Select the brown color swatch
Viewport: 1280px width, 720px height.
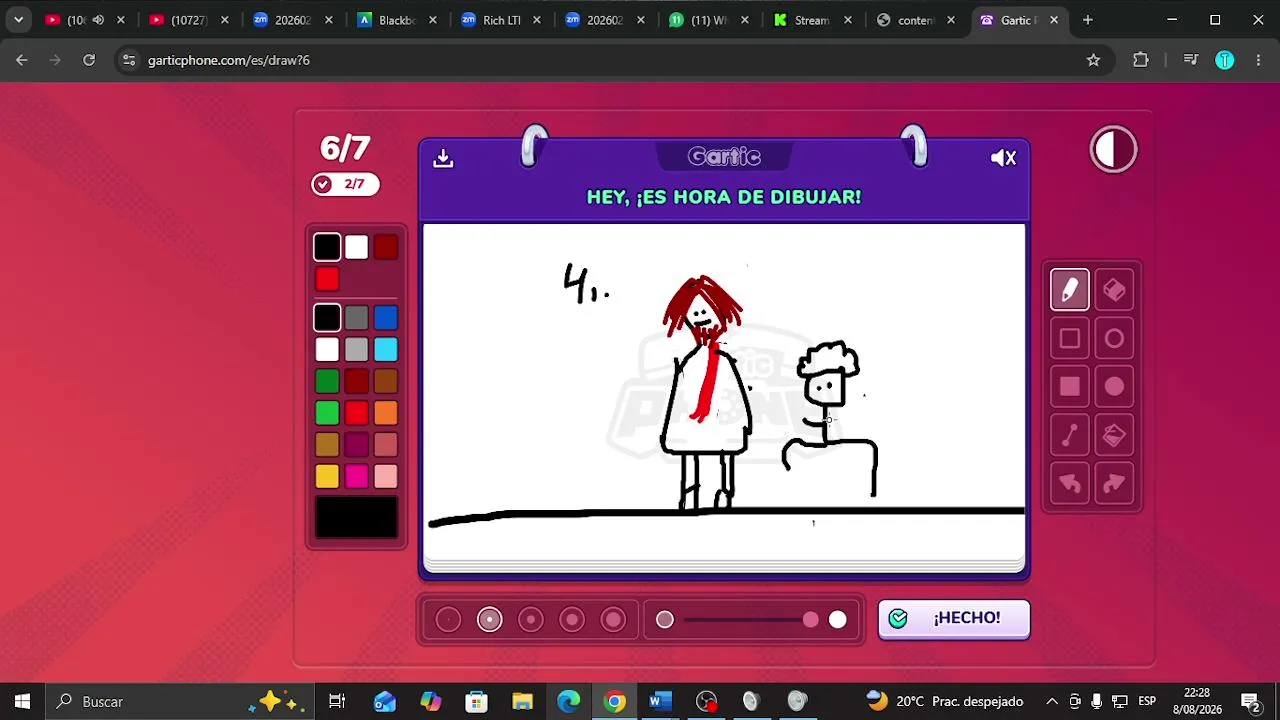point(386,381)
